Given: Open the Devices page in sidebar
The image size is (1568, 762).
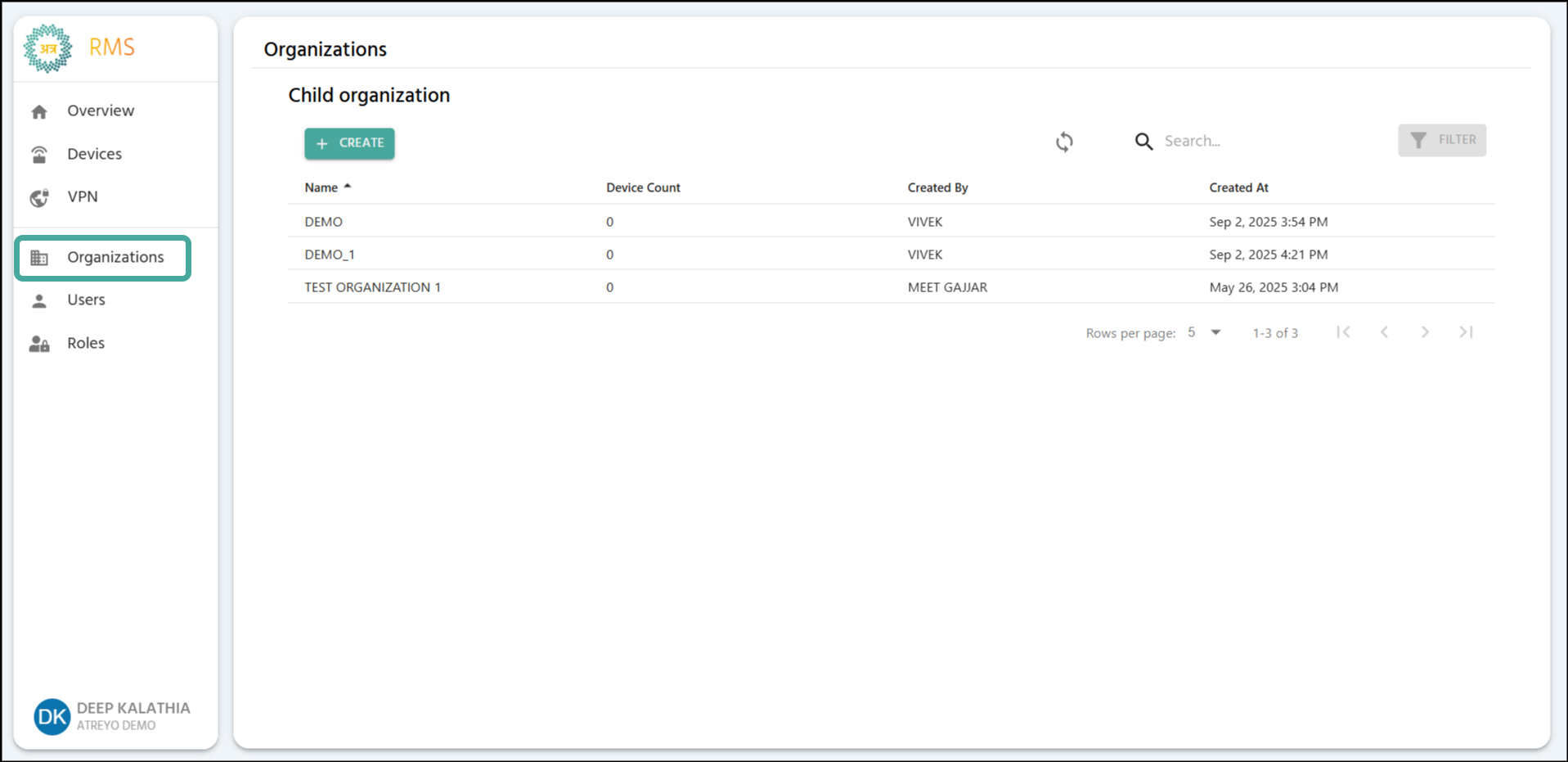Looking at the screenshot, I should [x=94, y=154].
